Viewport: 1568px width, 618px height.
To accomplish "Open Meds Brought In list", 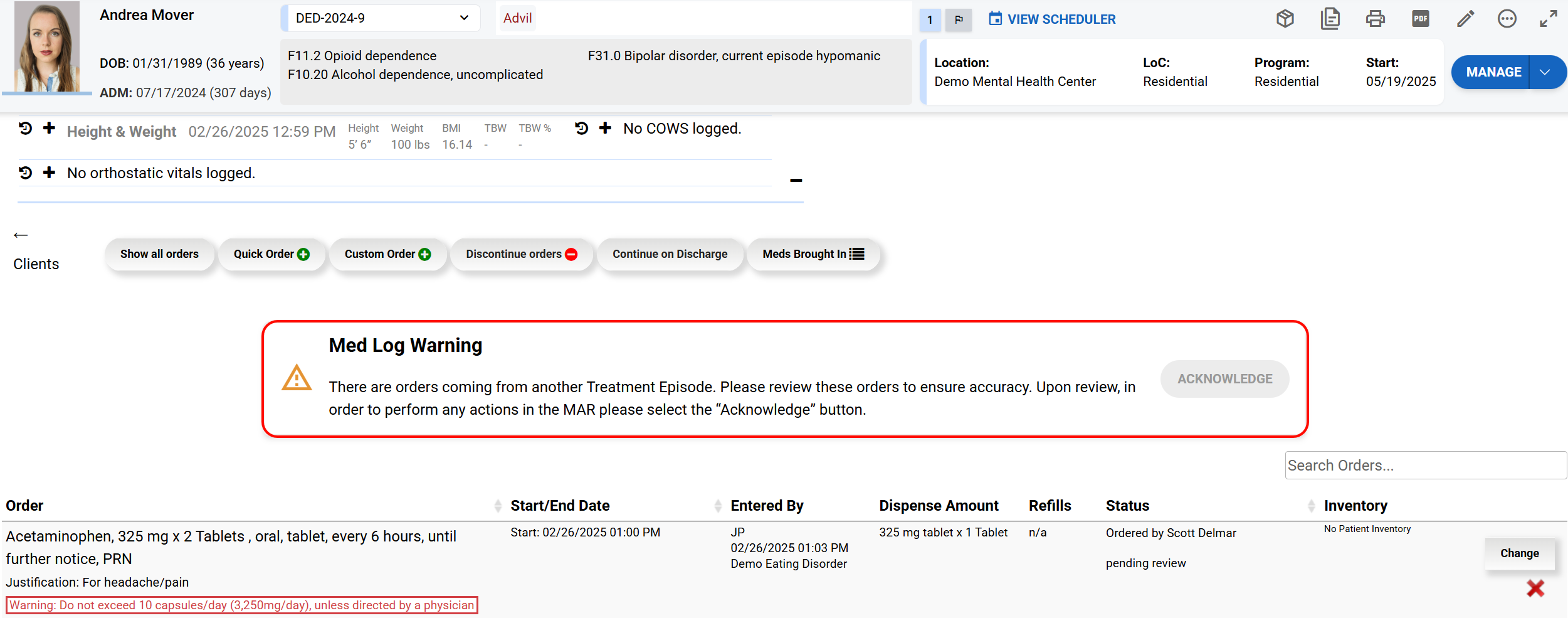I will pyautogui.click(x=813, y=254).
